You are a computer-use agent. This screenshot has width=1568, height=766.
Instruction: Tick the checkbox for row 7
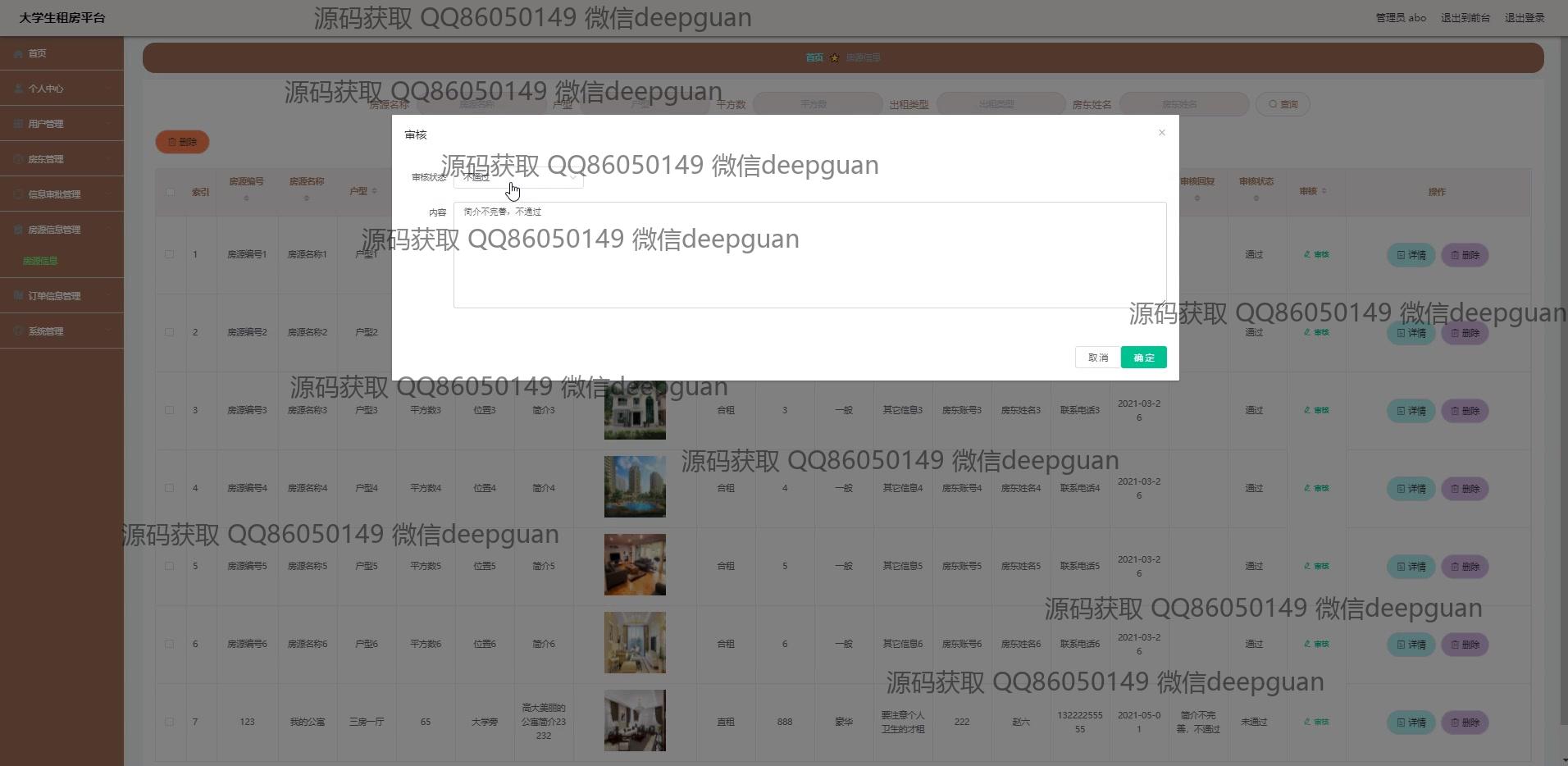click(x=170, y=722)
